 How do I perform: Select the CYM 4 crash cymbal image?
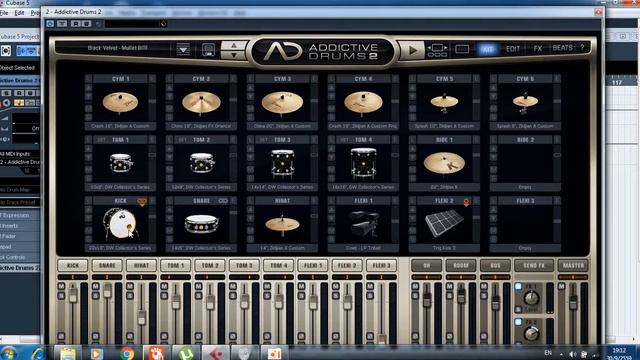pyautogui.click(x=363, y=102)
